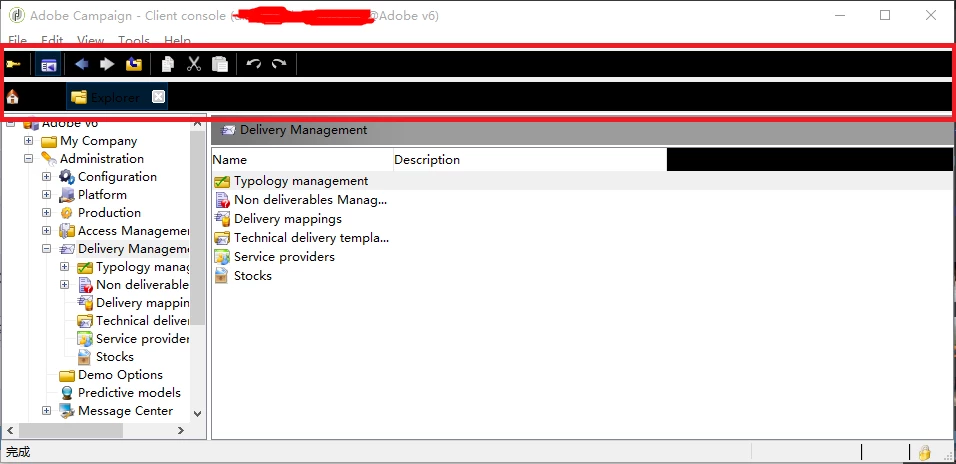Screen dimensions: 956x464
Task: Select Configuration gear node in tree
Action: pos(117,177)
